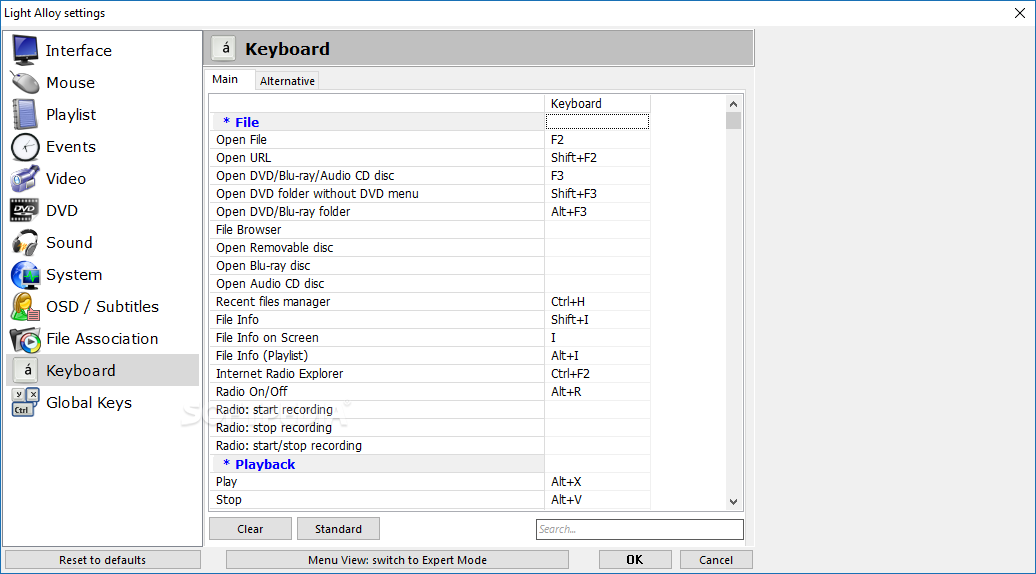Click the Alt+X shortcut cell
Image resolution: width=1036 pixels, height=574 pixels.
click(597, 482)
